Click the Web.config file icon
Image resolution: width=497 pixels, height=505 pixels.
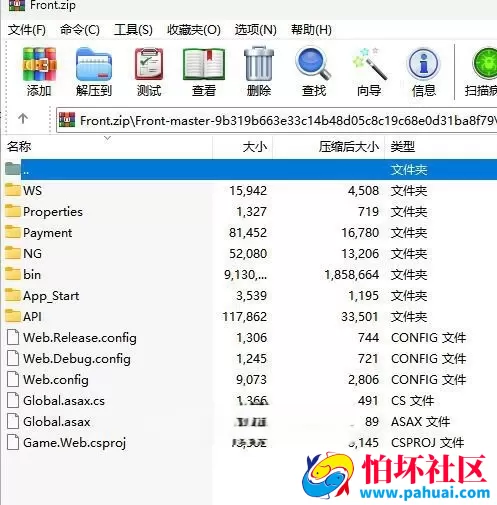pos(13,379)
